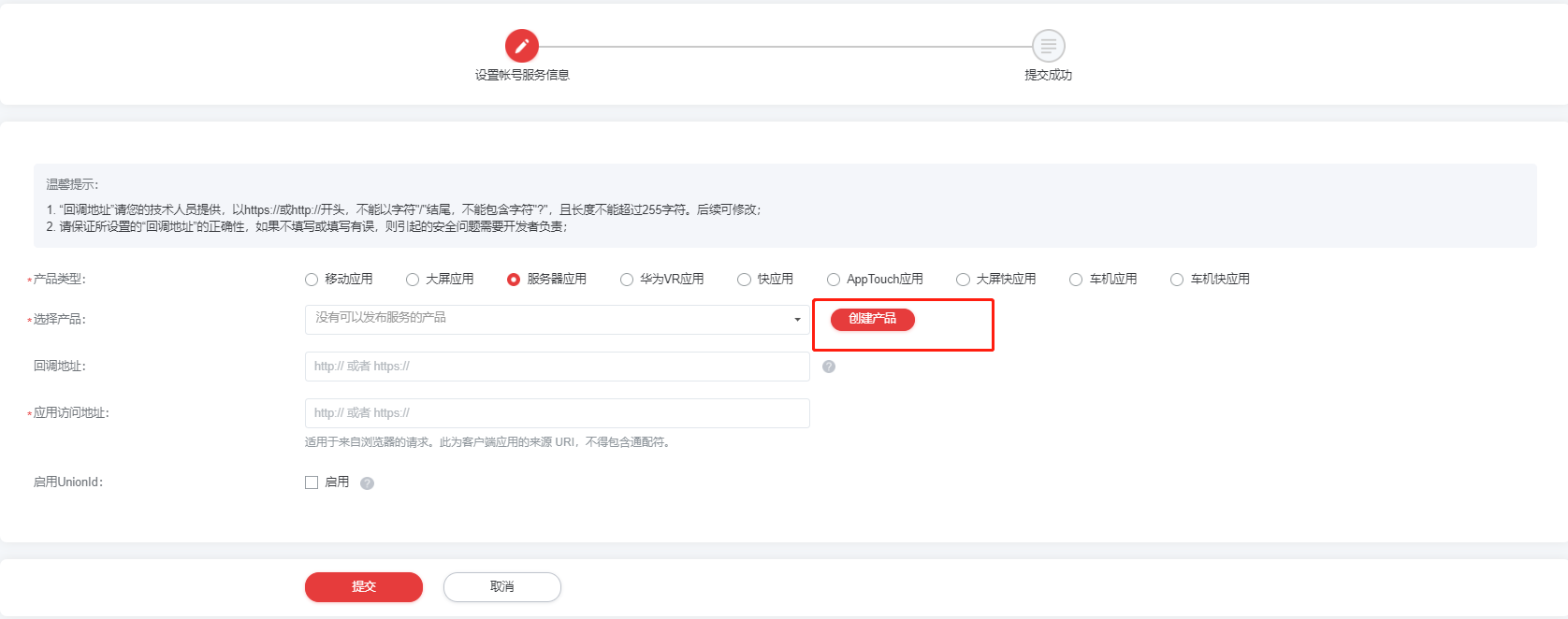This screenshot has height=619, width=1568.
Task: Click the red pencil step icon
Action: [x=522, y=46]
